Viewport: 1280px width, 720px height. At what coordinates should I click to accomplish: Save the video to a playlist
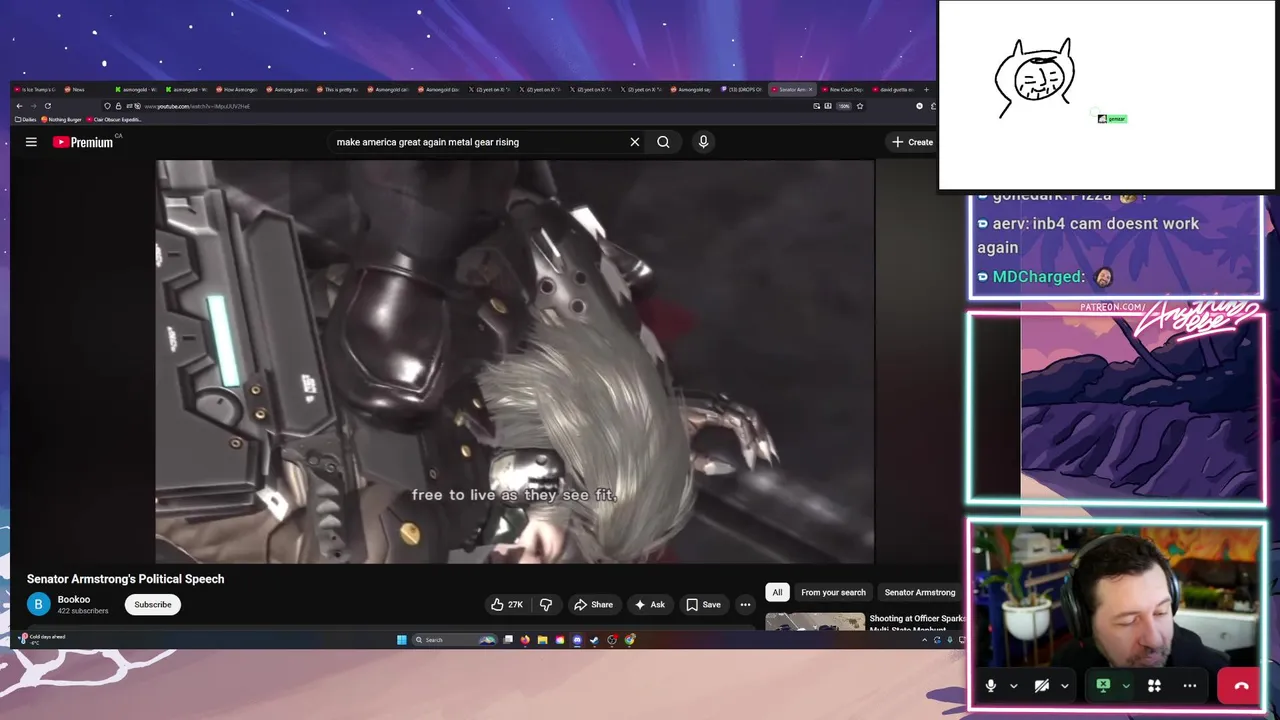[x=703, y=604]
